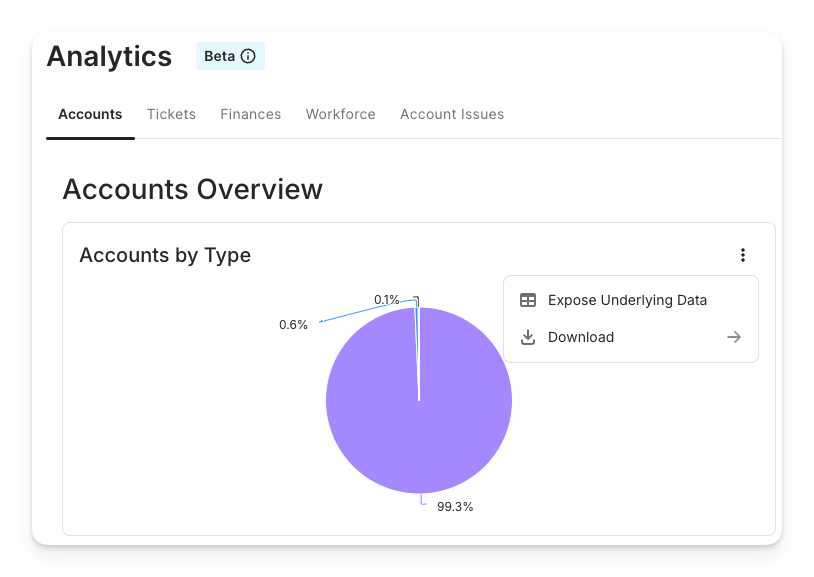814x577 pixels.
Task: Click the 0.1% pie chart label
Action: coord(386,299)
